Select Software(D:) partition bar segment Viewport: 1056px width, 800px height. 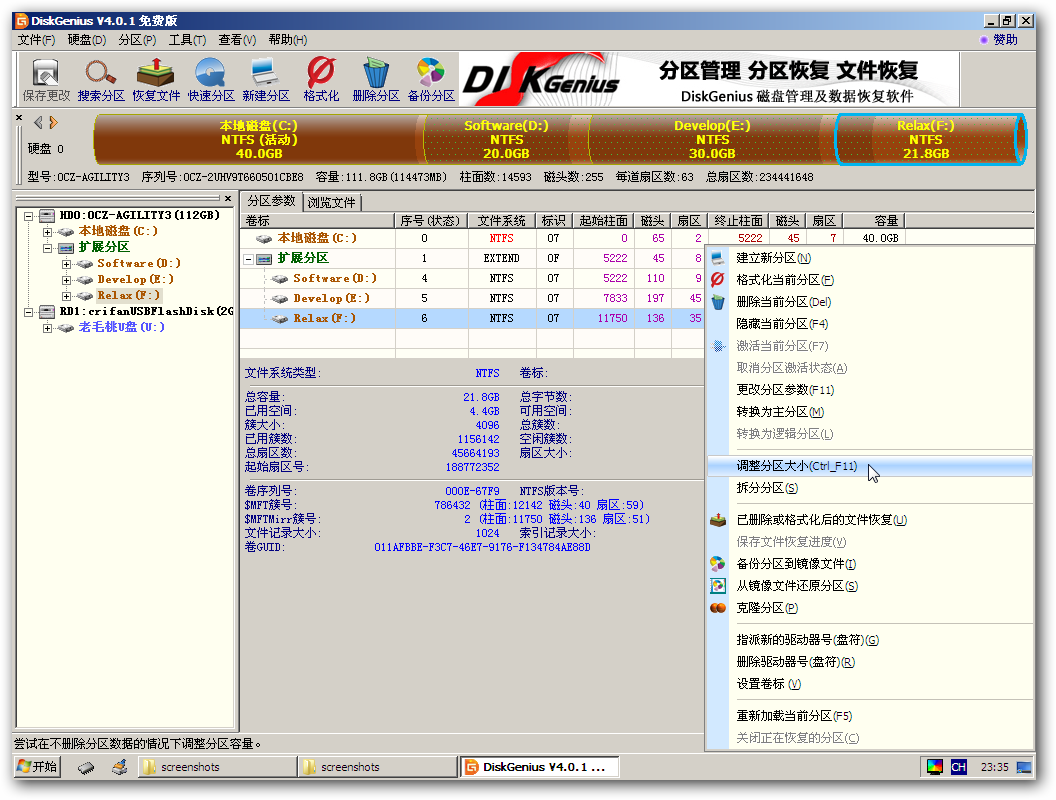point(506,139)
